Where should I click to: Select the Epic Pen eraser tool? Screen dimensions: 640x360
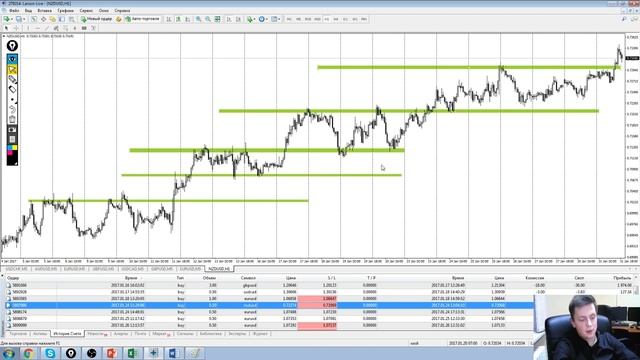pyautogui.click(x=12, y=89)
